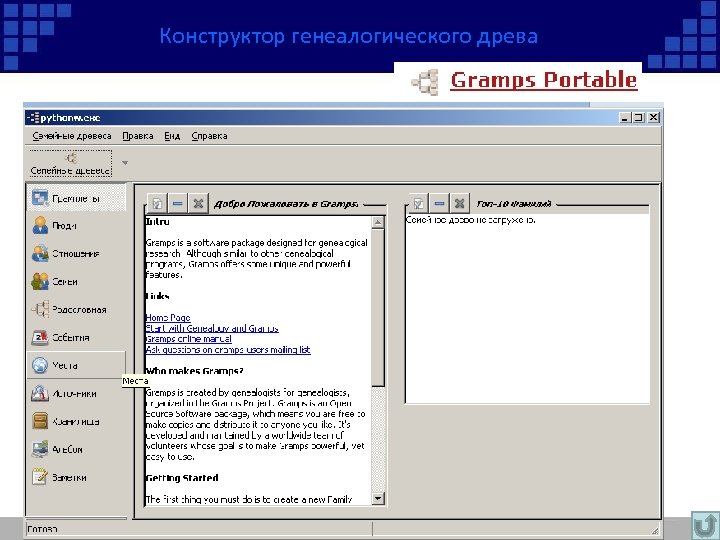Collapse the Top-10 surnames gramplet
Screen dimensions: 720x540
coord(439,203)
